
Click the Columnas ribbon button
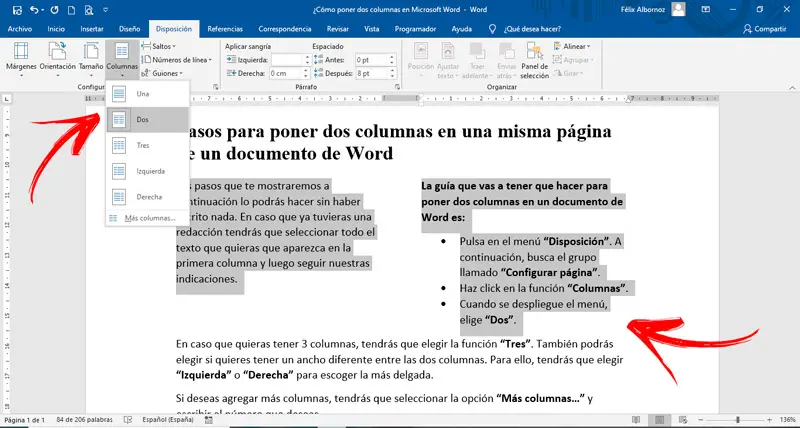coord(122,59)
